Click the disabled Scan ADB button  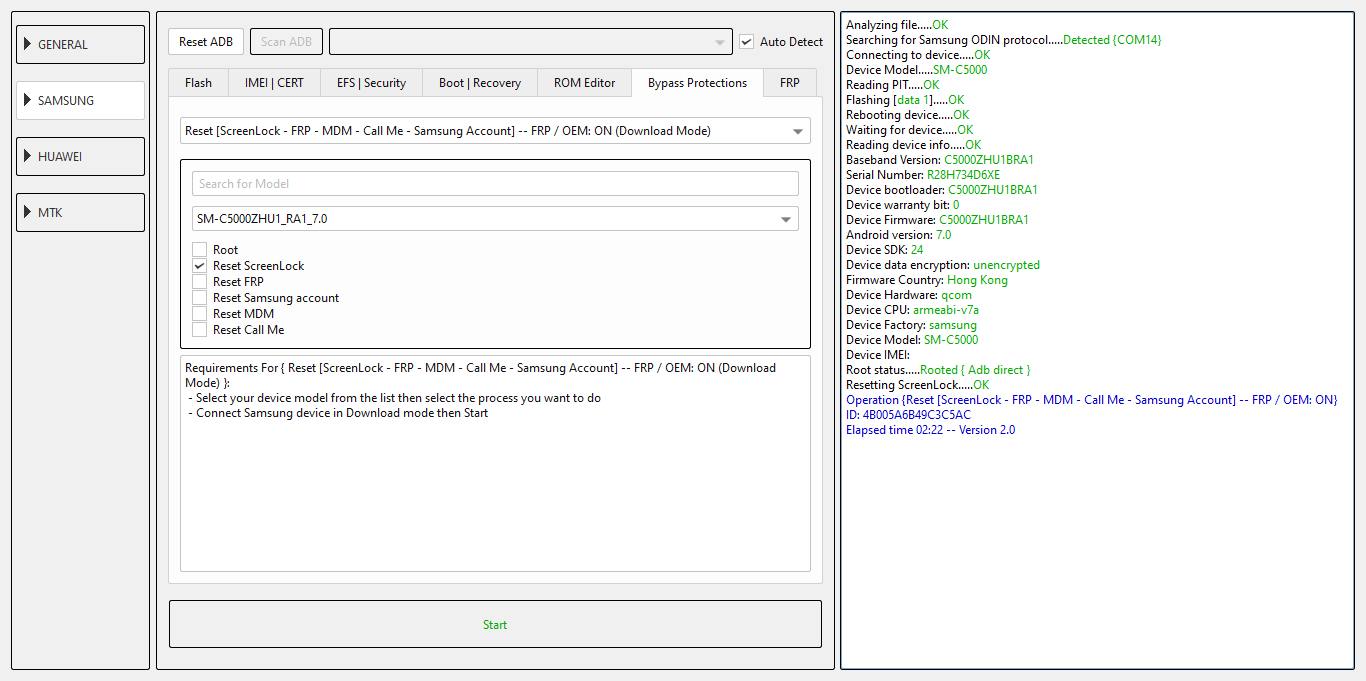pyautogui.click(x=286, y=42)
